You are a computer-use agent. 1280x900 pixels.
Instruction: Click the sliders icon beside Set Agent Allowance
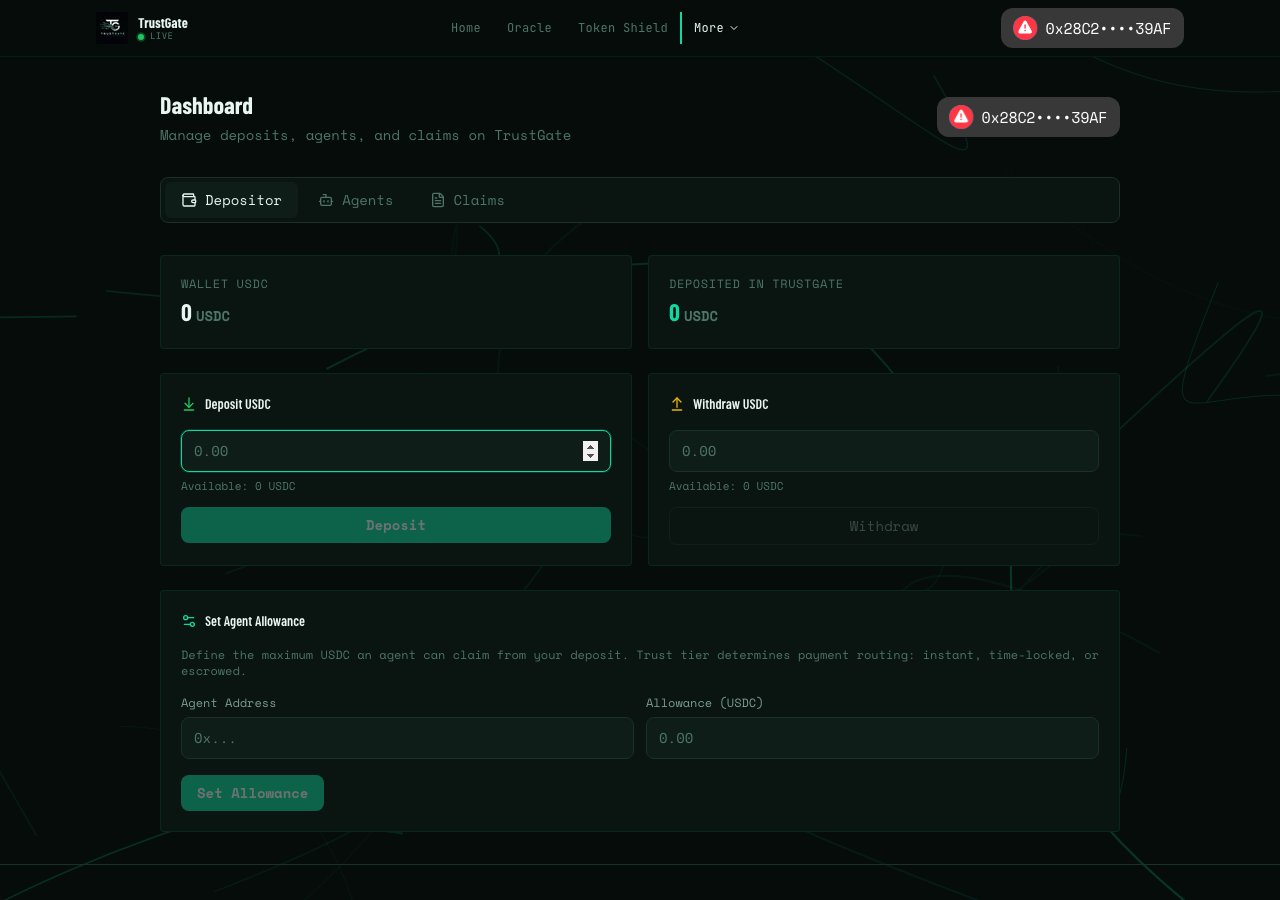tap(189, 621)
